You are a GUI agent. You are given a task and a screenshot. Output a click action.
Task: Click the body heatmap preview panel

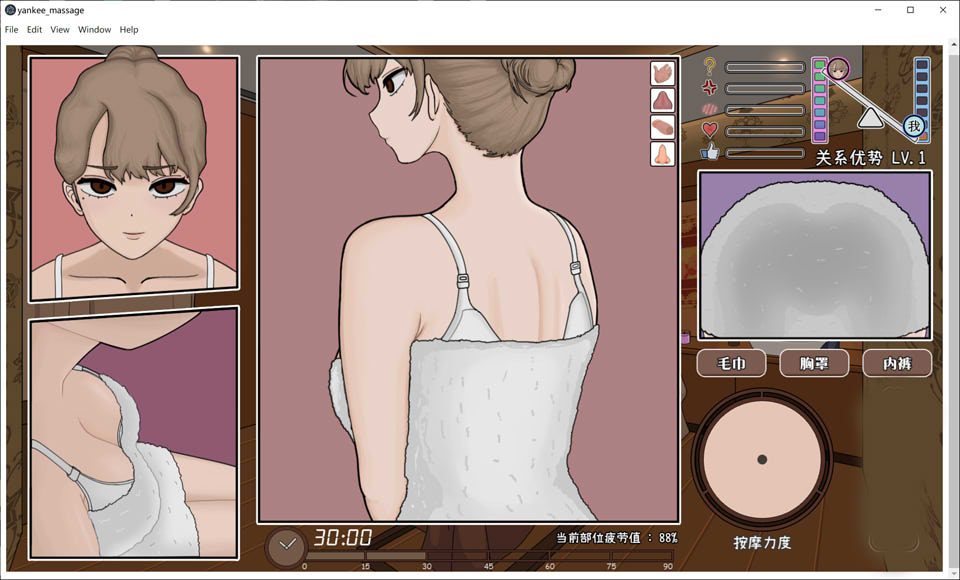tap(814, 255)
